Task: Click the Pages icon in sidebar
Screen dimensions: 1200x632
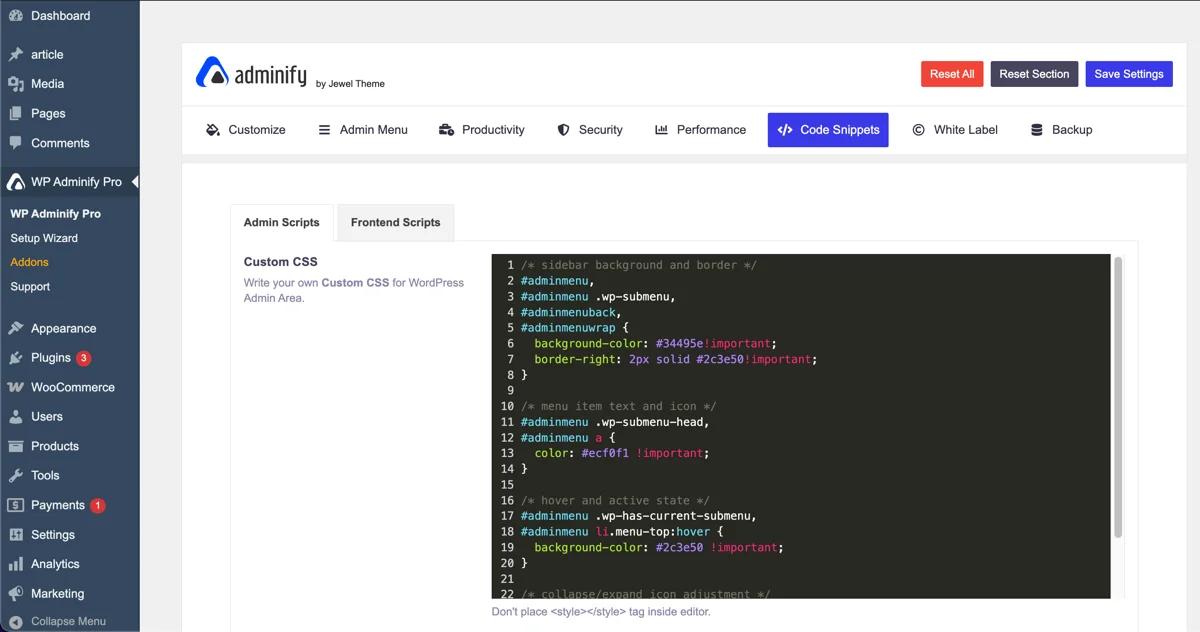Action: click(x=15, y=113)
